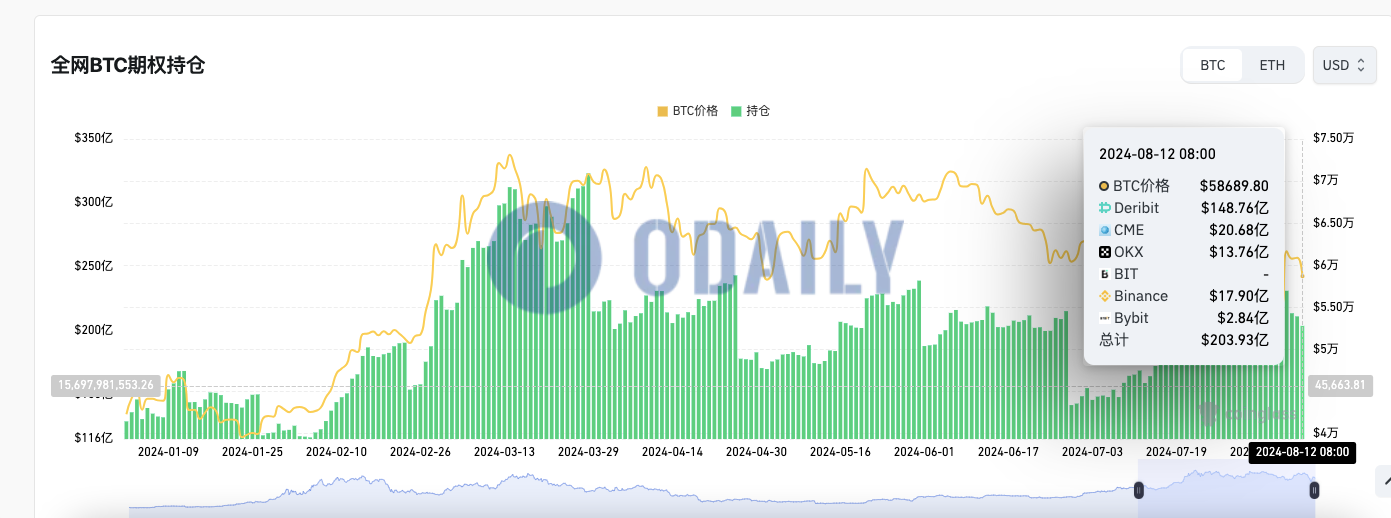Viewport: 1391px width, 518px height.
Task: Click the left handle of range slider
Action: pos(1138,490)
